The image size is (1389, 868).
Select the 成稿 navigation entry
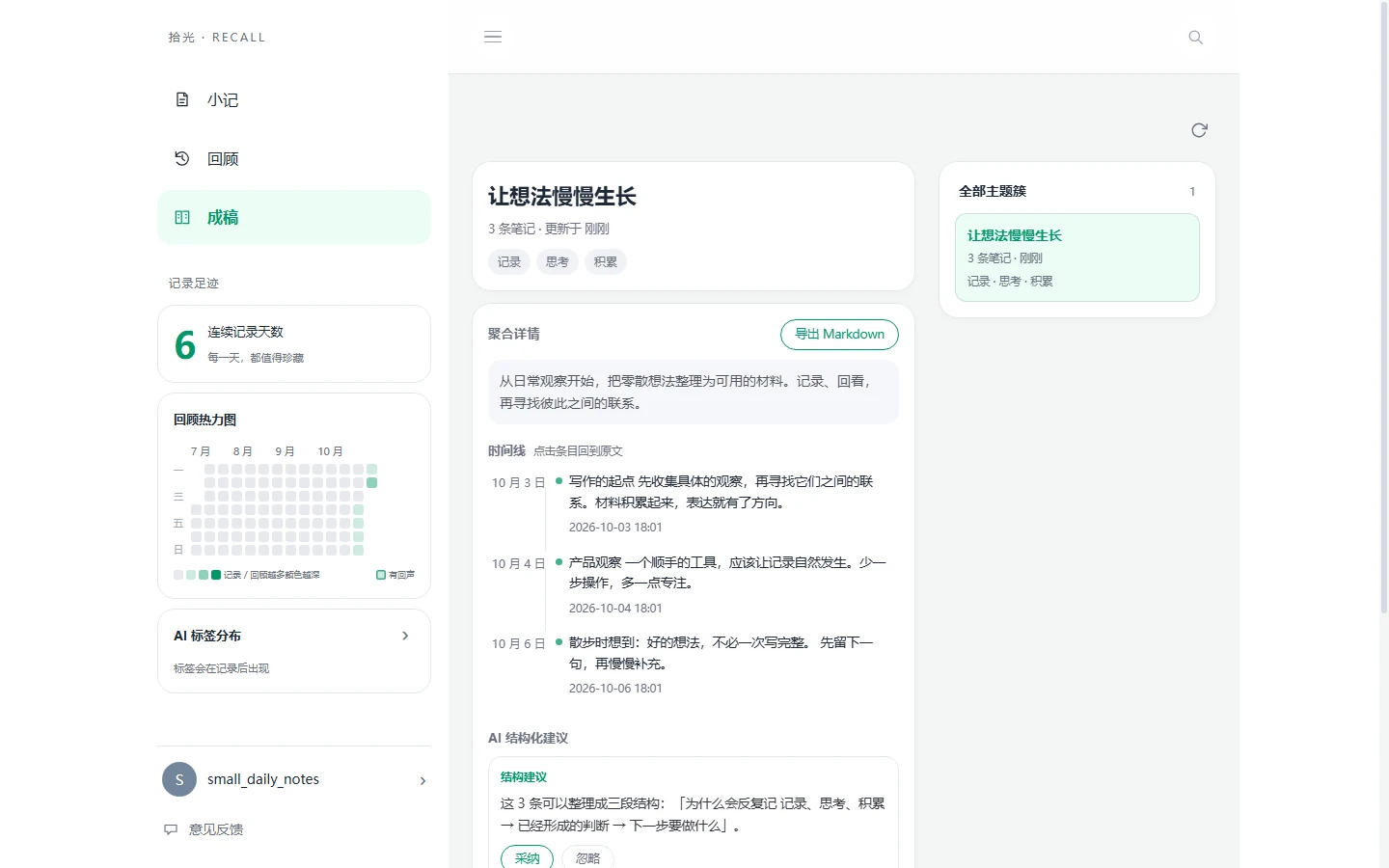pyautogui.click(x=294, y=217)
